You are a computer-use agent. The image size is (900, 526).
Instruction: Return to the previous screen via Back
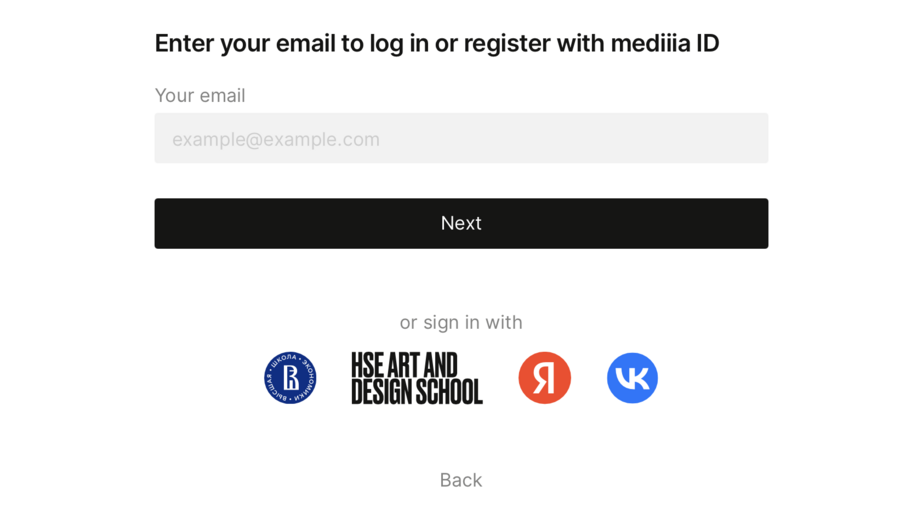coord(461,480)
